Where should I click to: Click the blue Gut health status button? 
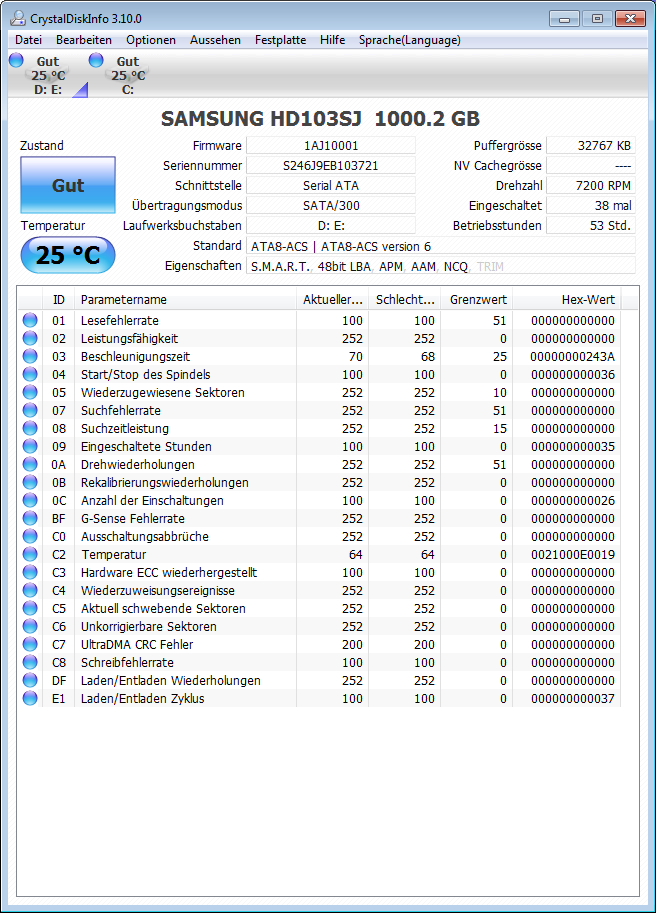coord(68,185)
